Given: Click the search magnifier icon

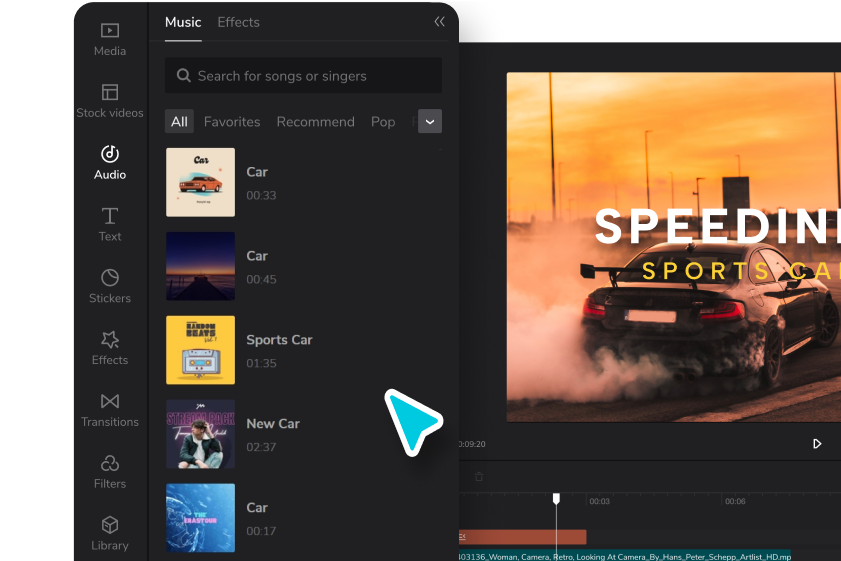Looking at the screenshot, I should tap(183, 76).
